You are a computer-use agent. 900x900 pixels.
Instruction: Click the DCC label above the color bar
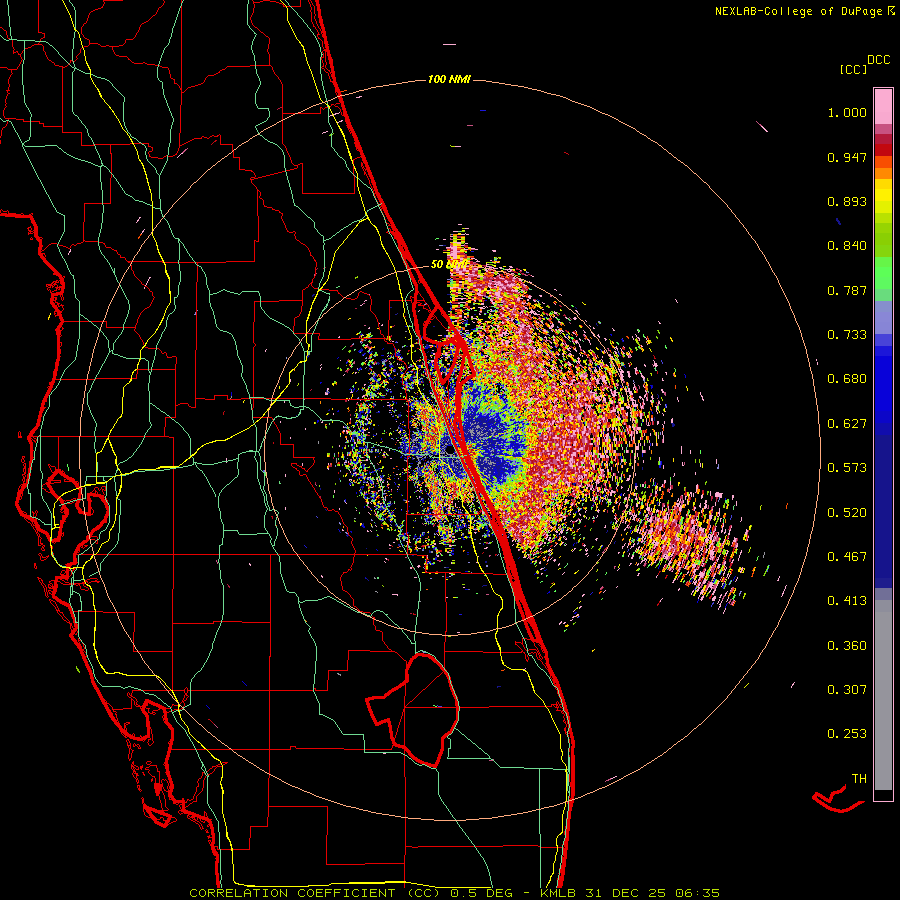pyautogui.click(x=878, y=60)
